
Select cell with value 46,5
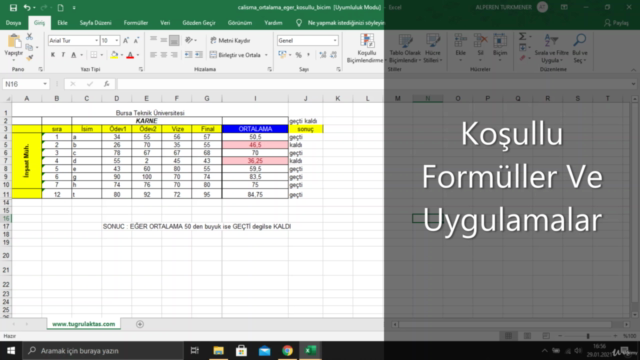(x=255, y=145)
